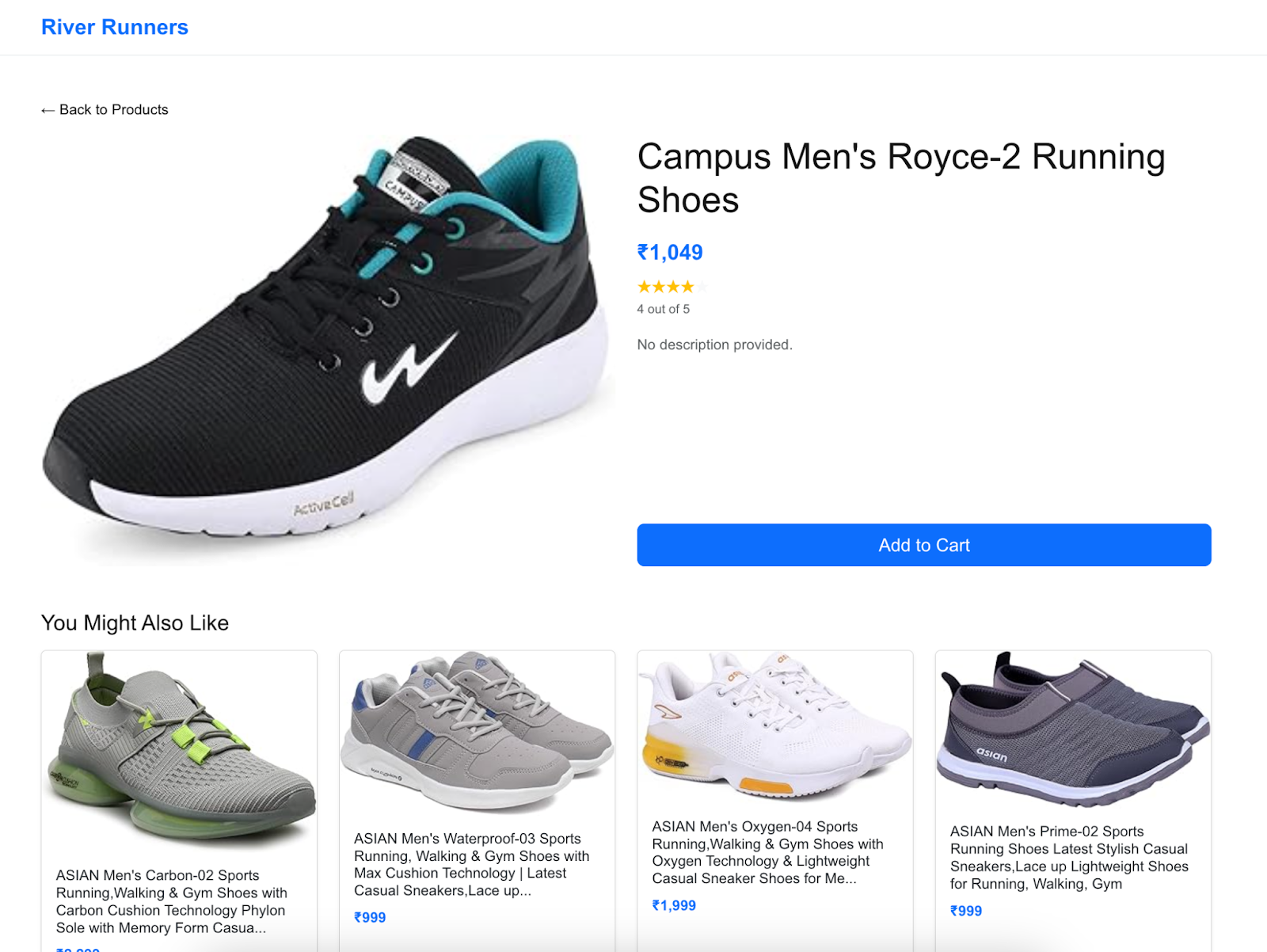The width and height of the screenshot is (1267, 952).
Task: Open the ASIAN Men's Oxygen-04 Sports product title
Action: pos(768,852)
